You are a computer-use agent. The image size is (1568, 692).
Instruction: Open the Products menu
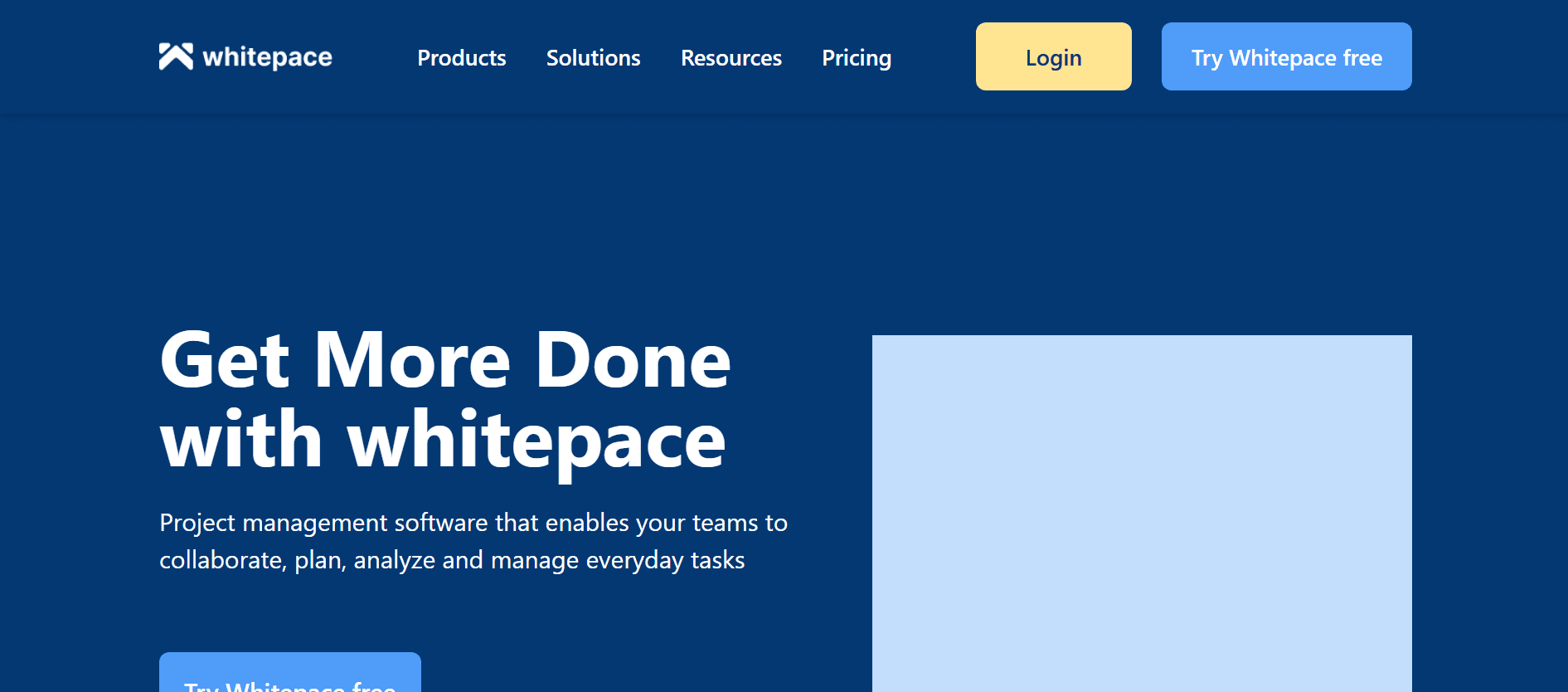pyautogui.click(x=461, y=58)
